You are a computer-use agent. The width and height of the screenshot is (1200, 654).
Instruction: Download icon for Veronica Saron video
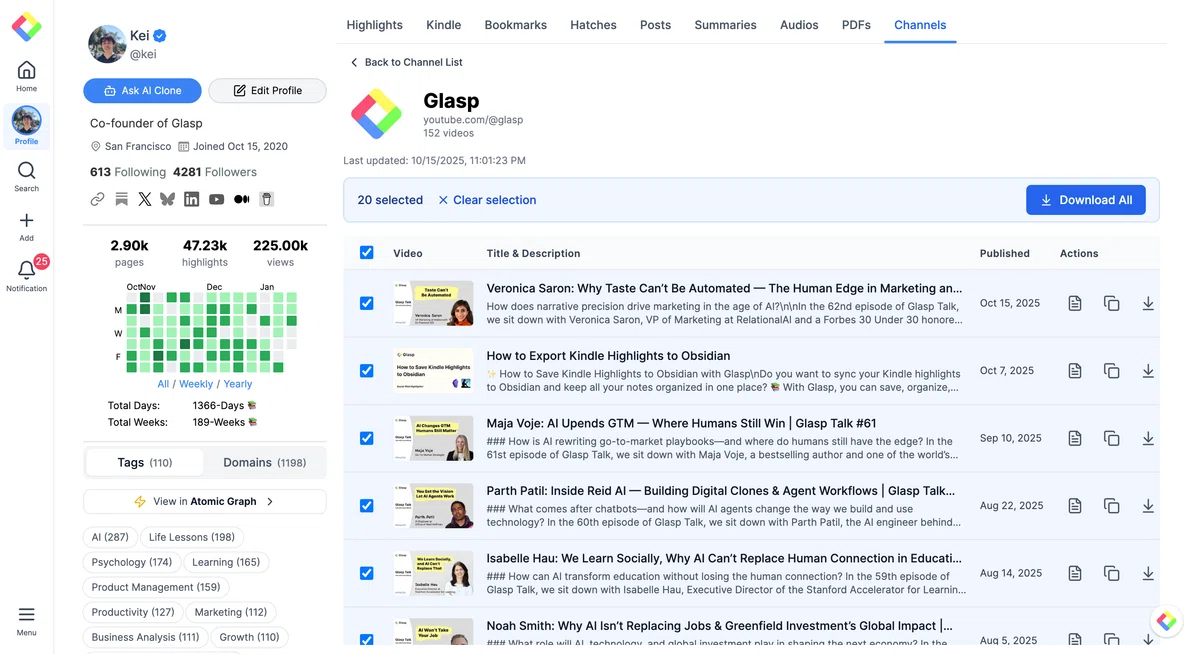tap(1148, 303)
